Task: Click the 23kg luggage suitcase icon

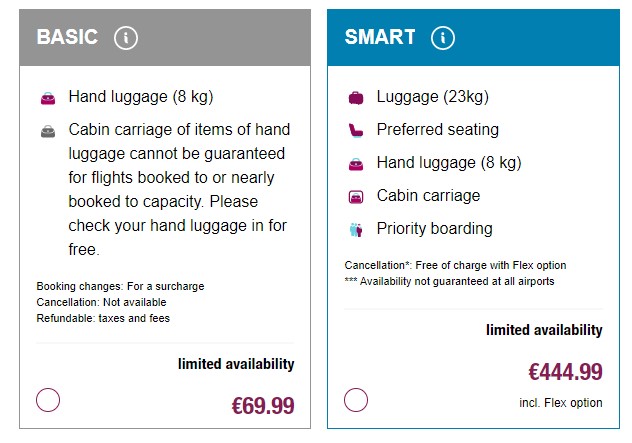Action: point(356,98)
